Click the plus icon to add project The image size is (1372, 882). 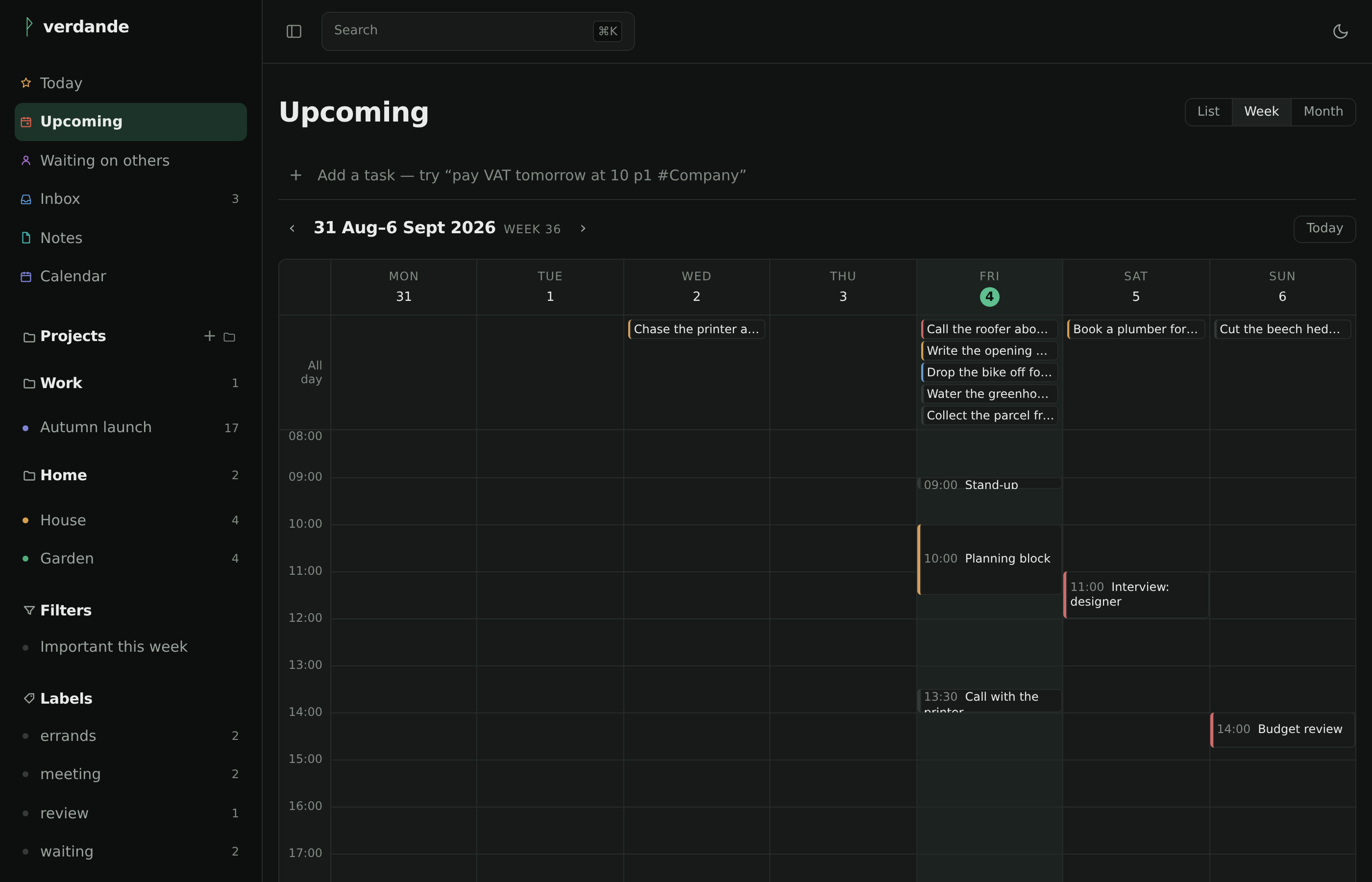[210, 336]
